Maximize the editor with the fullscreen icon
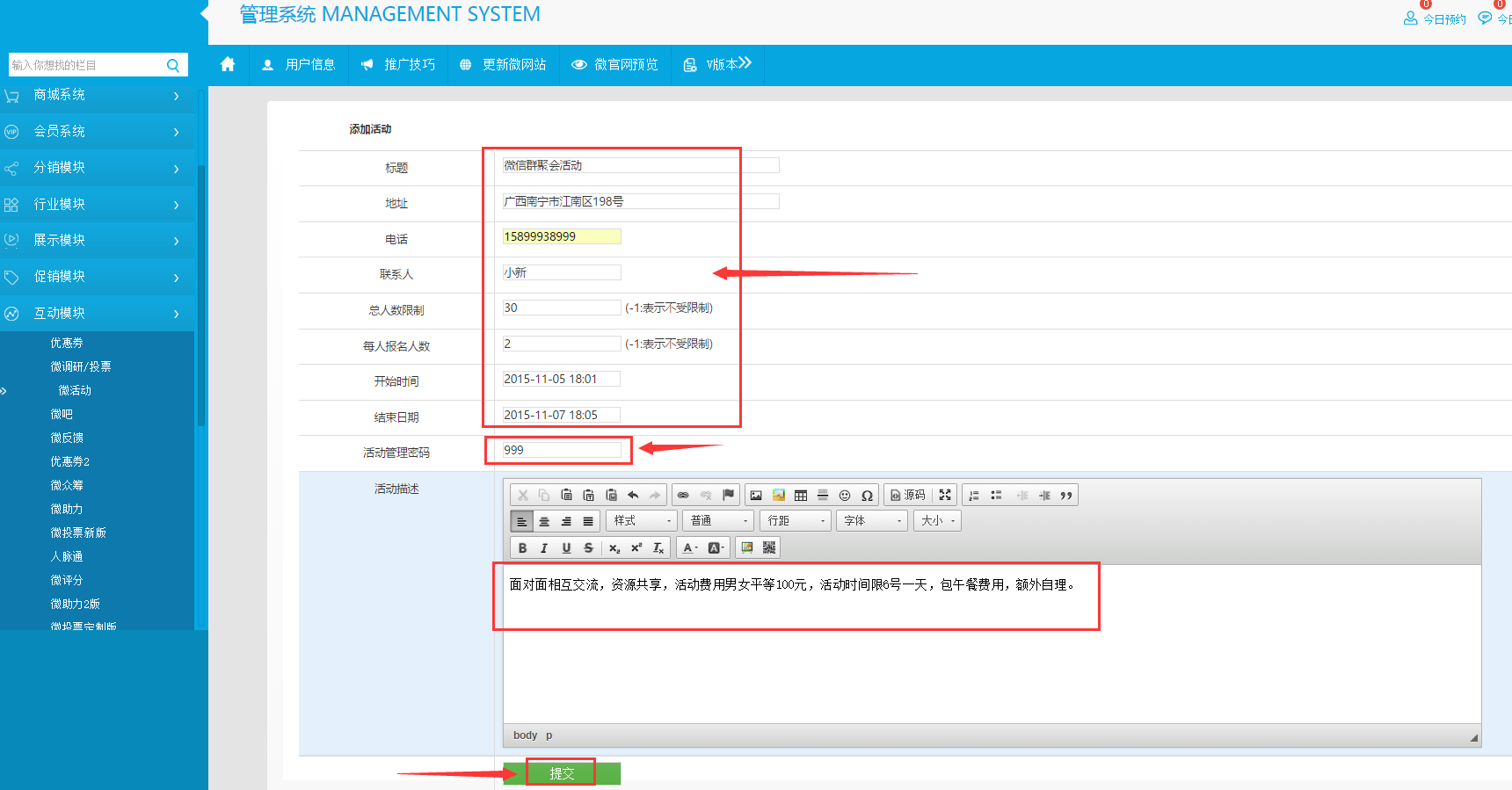The image size is (1512, 790). [945, 496]
